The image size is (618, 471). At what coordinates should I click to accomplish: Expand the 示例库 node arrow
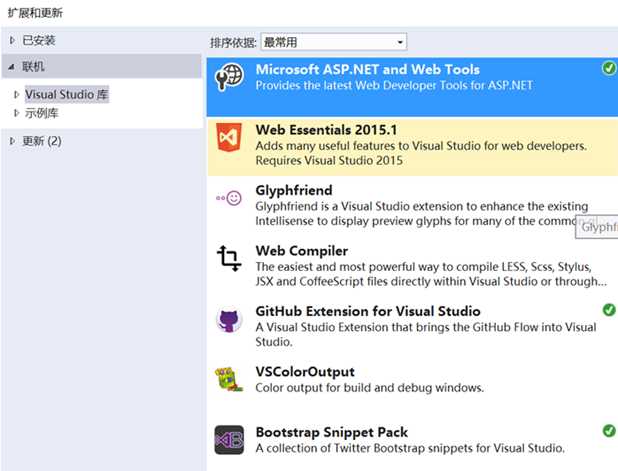click(16, 114)
